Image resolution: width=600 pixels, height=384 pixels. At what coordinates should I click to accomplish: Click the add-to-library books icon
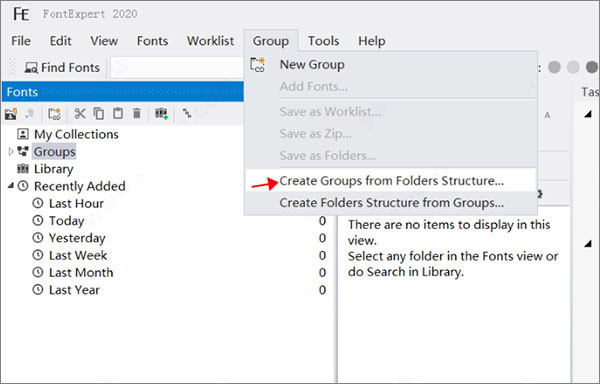161,114
